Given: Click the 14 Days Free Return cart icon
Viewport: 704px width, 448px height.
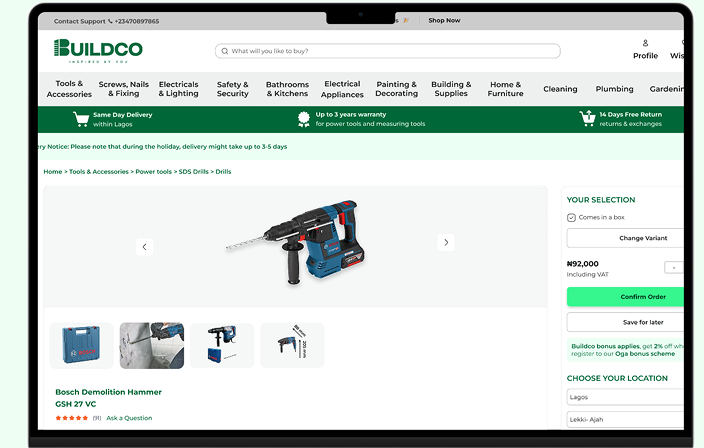Looking at the screenshot, I should coord(587,119).
